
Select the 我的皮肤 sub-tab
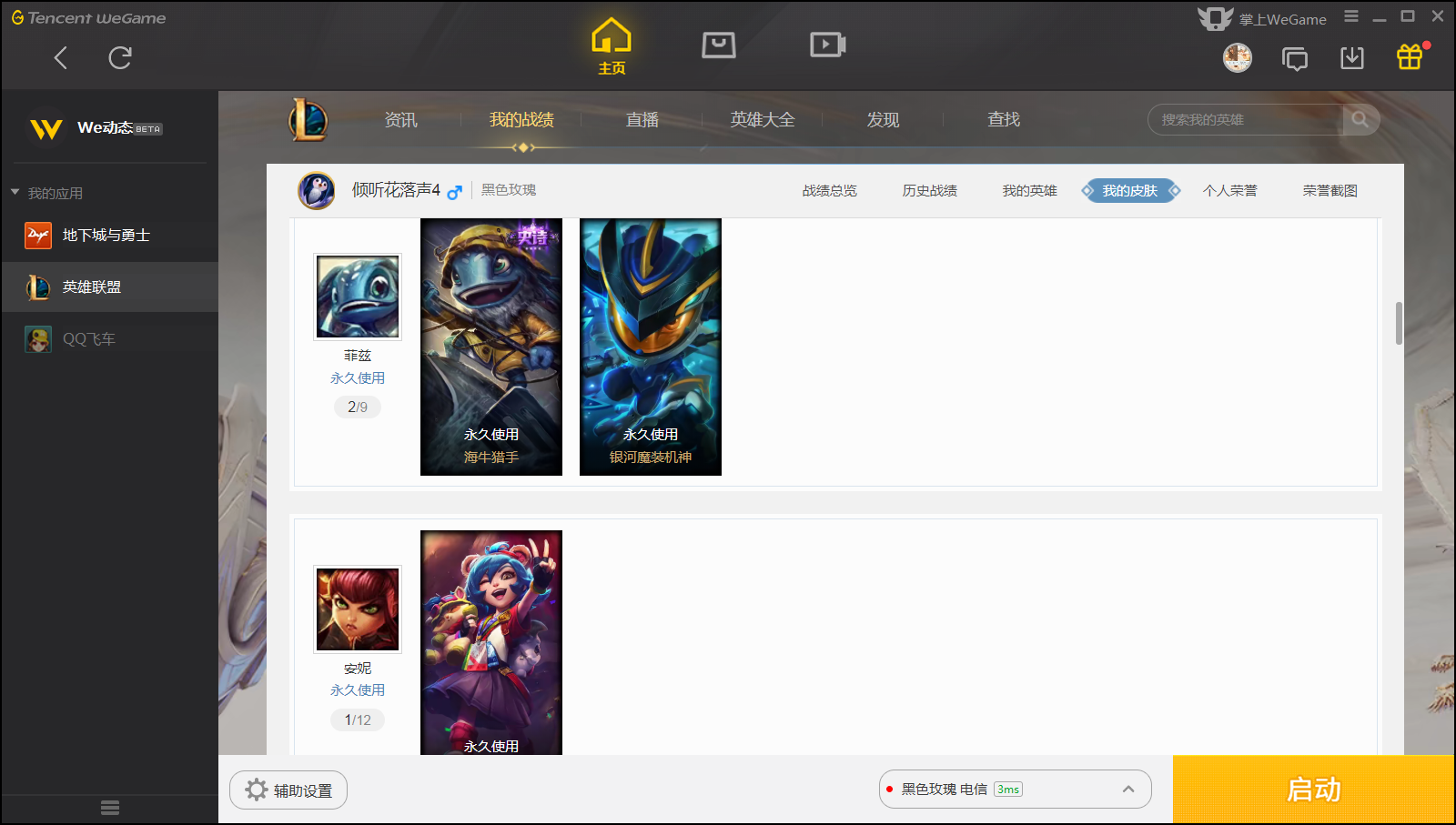[x=1130, y=191]
